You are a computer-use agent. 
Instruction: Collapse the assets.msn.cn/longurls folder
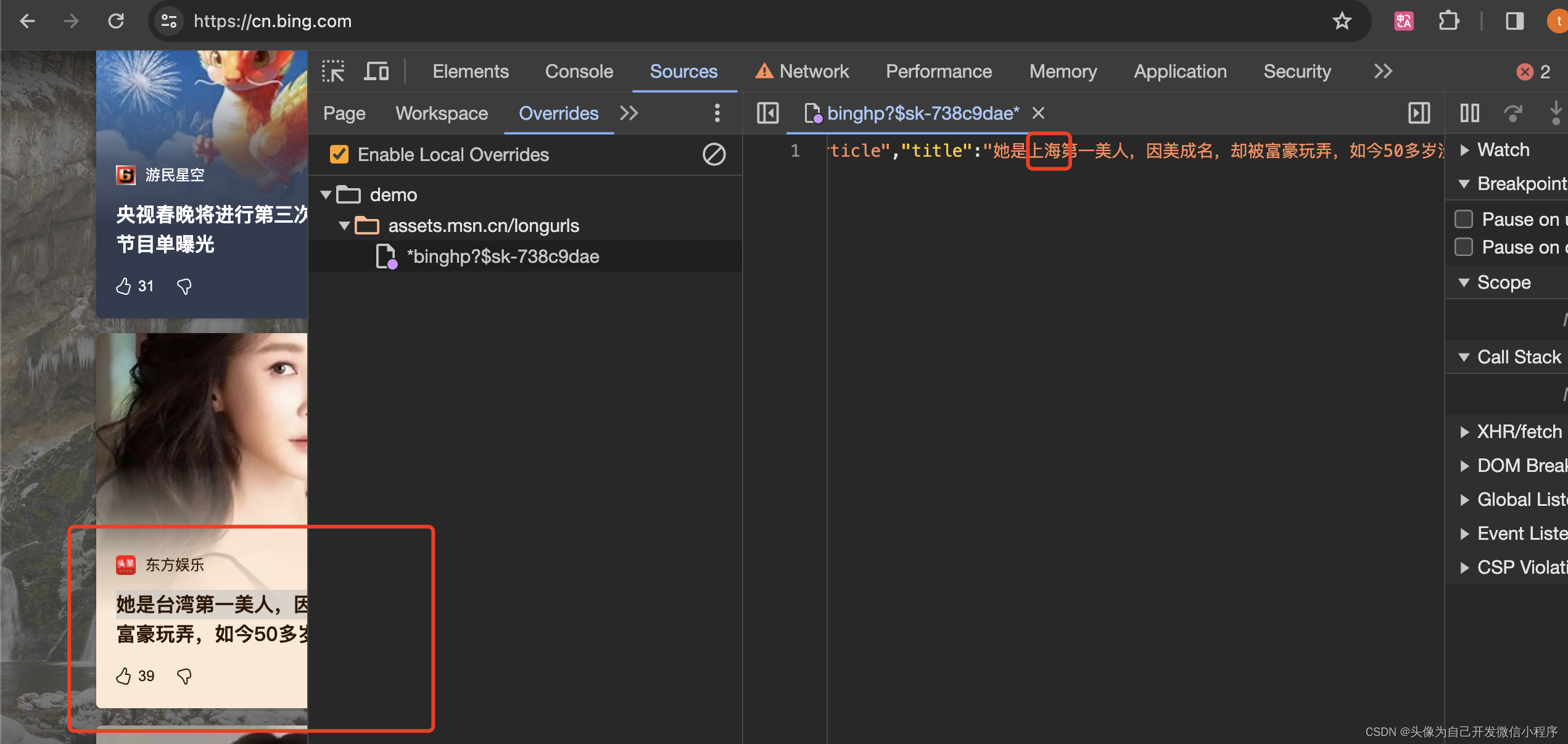point(345,226)
